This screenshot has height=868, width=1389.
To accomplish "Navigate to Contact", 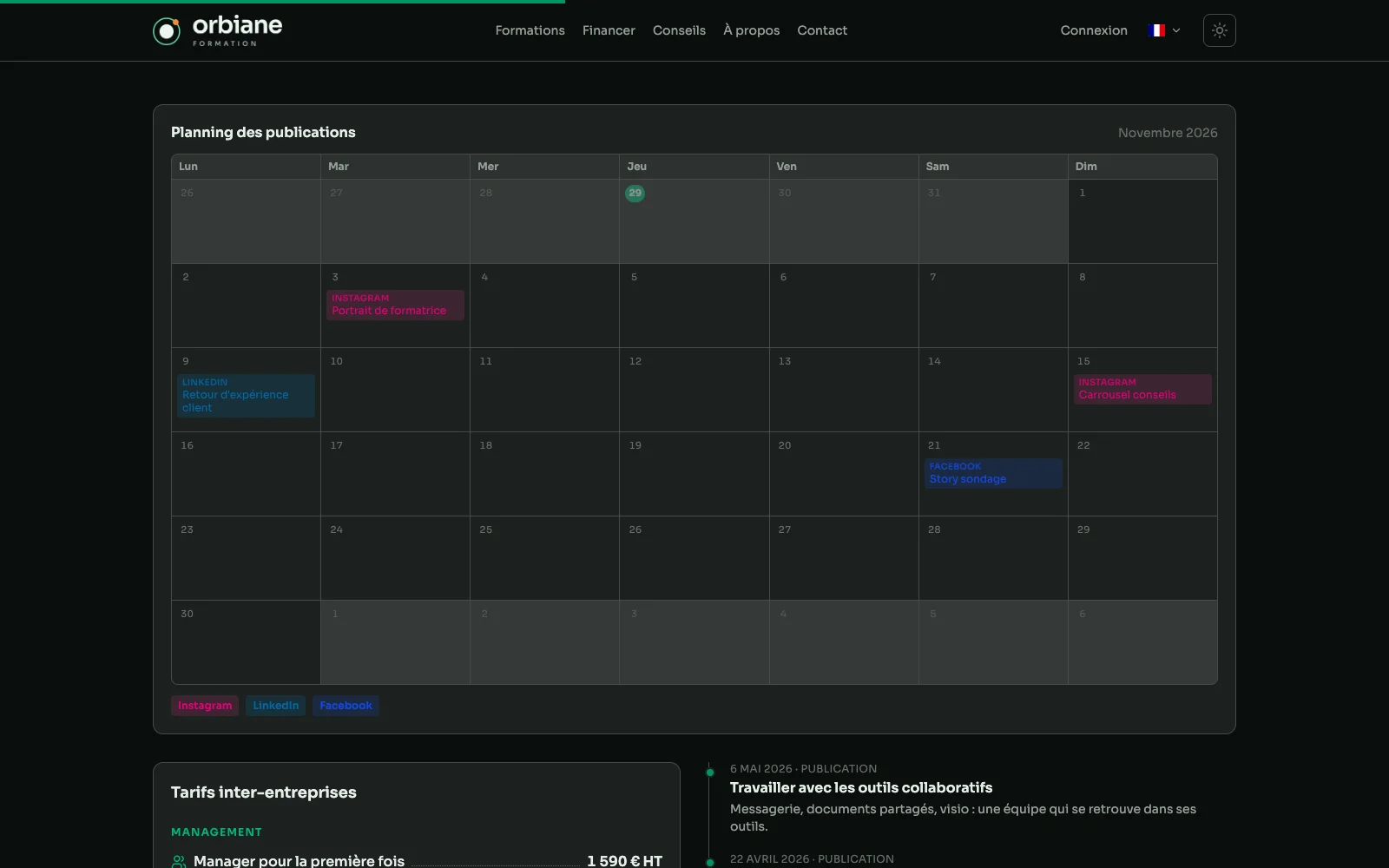I will pos(822,30).
